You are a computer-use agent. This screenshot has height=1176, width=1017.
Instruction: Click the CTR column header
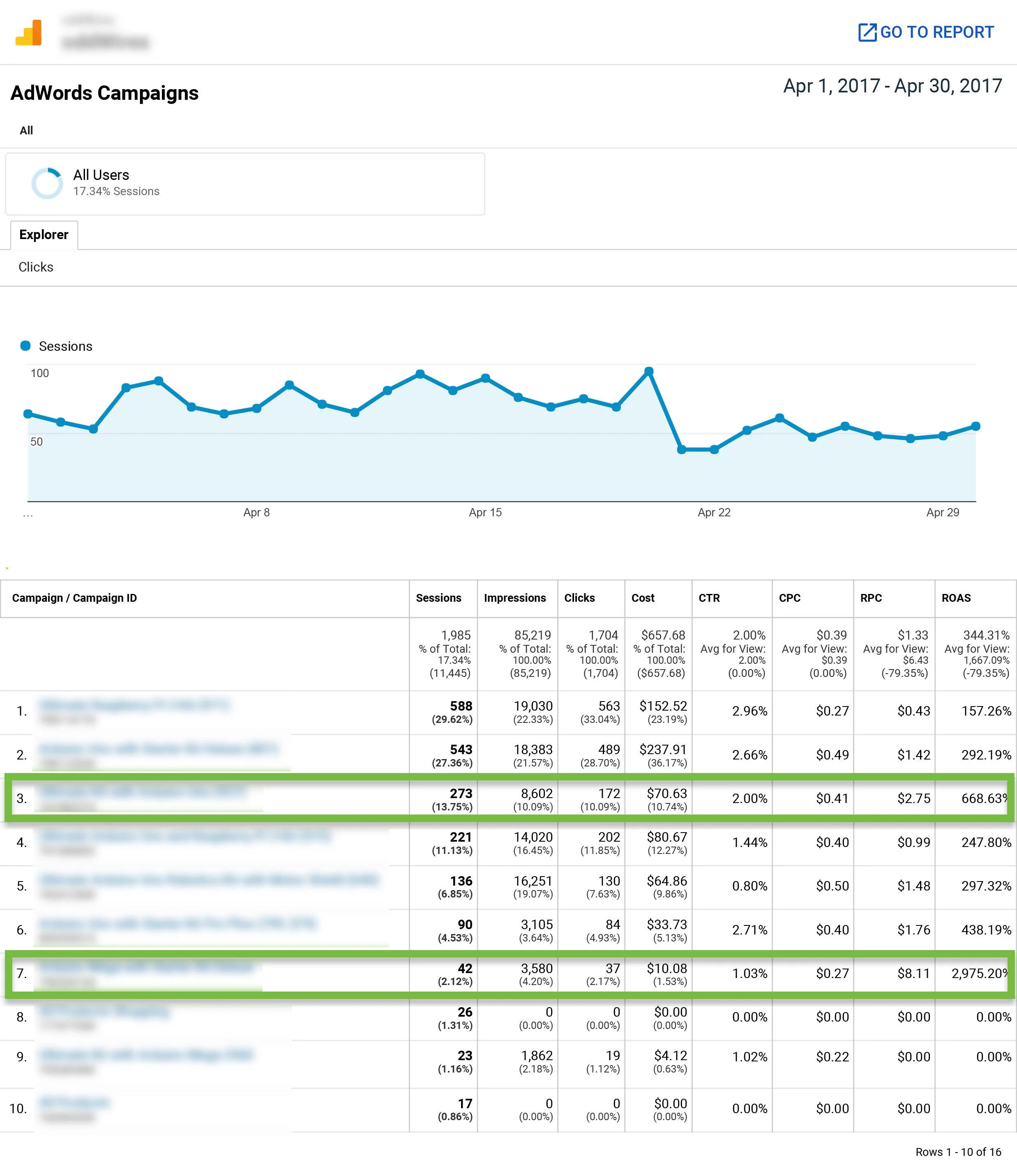coord(709,598)
